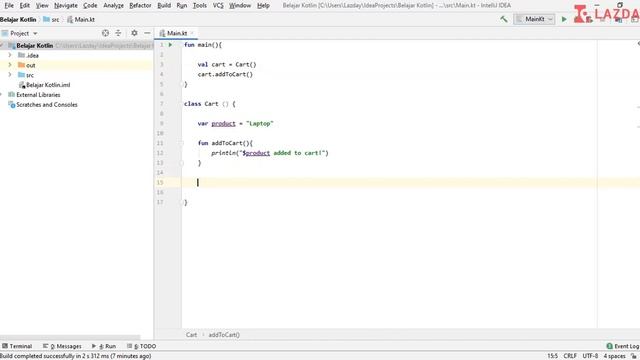Click Main.kt breadcrumb in navigation bar
The height and width of the screenshot is (360, 640).
pyautogui.click(x=81, y=20)
